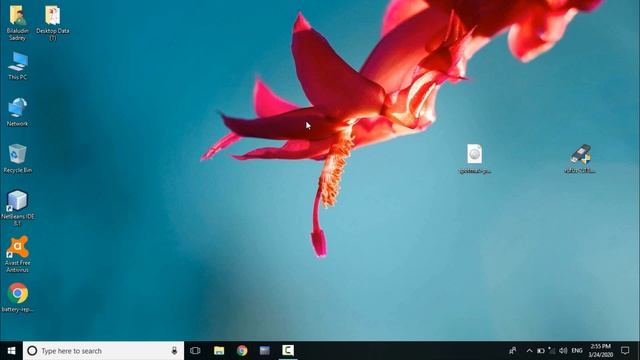The width and height of the screenshot is (640, 360).
Task: Open the Windows Start menu
Action: tap(11, 351)
